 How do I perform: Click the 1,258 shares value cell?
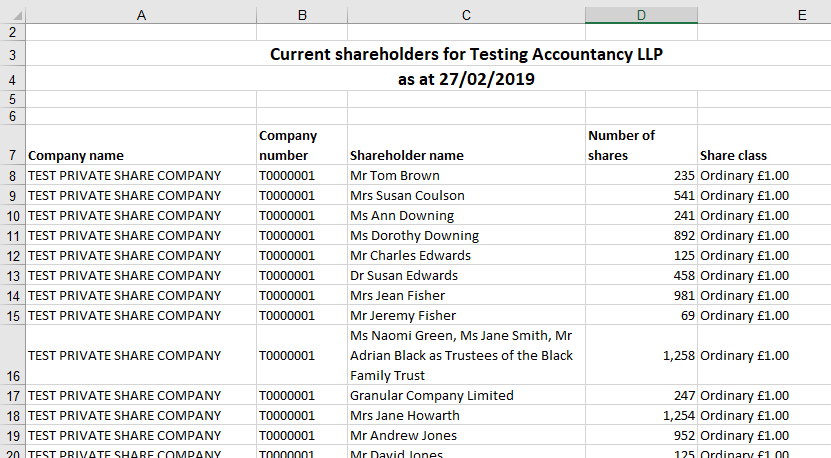[641, 355]
